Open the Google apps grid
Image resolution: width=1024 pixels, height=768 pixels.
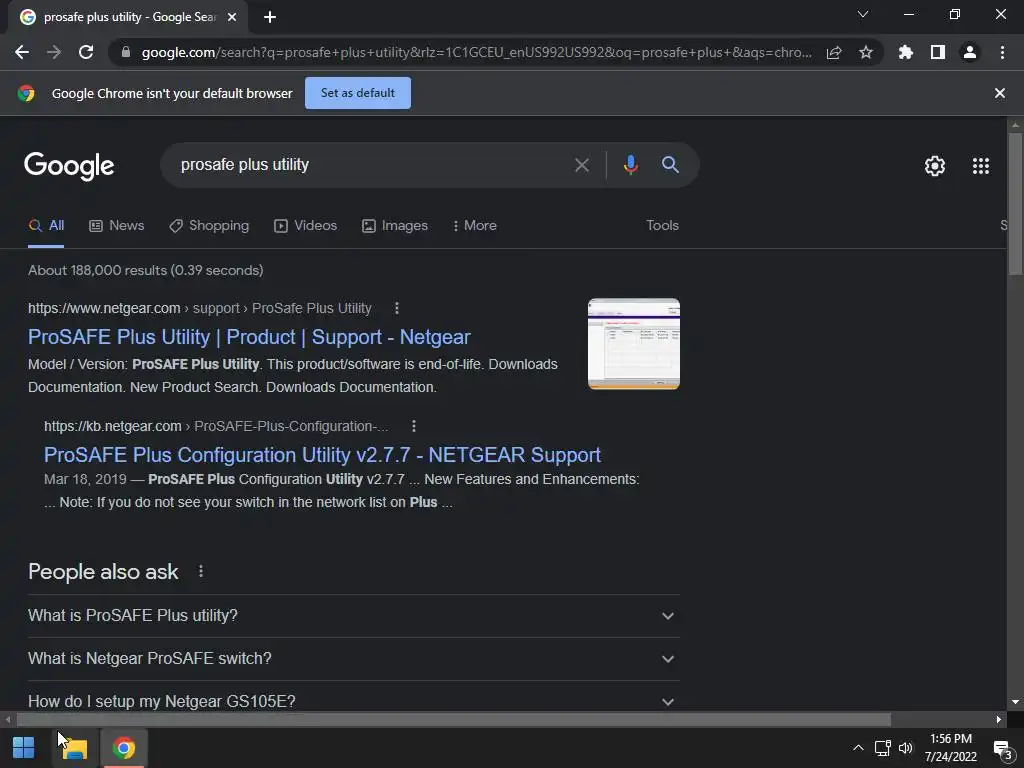tap(981, 166)
